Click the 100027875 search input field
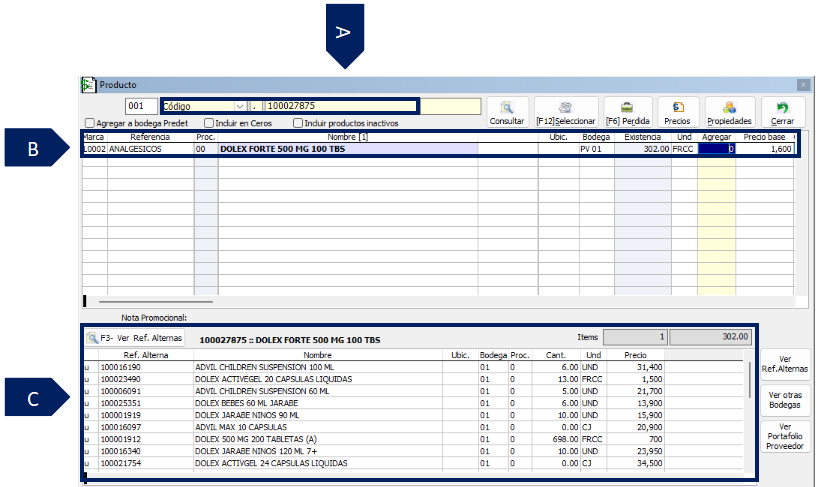 coord(341,106)
